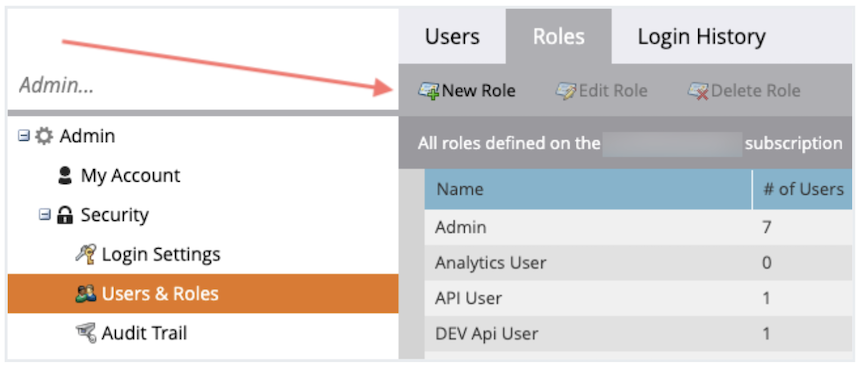The height and width of the screenshot is (370, 864).
Task: Open the Login History tab
Action: [x=701, y=36]
